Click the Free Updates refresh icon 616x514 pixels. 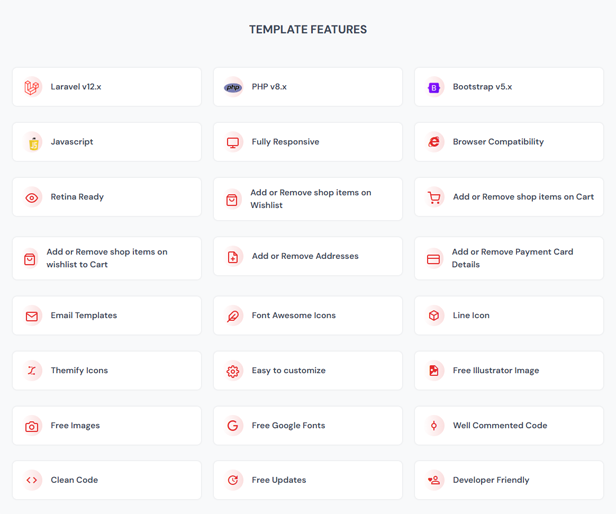click(233, 480)
